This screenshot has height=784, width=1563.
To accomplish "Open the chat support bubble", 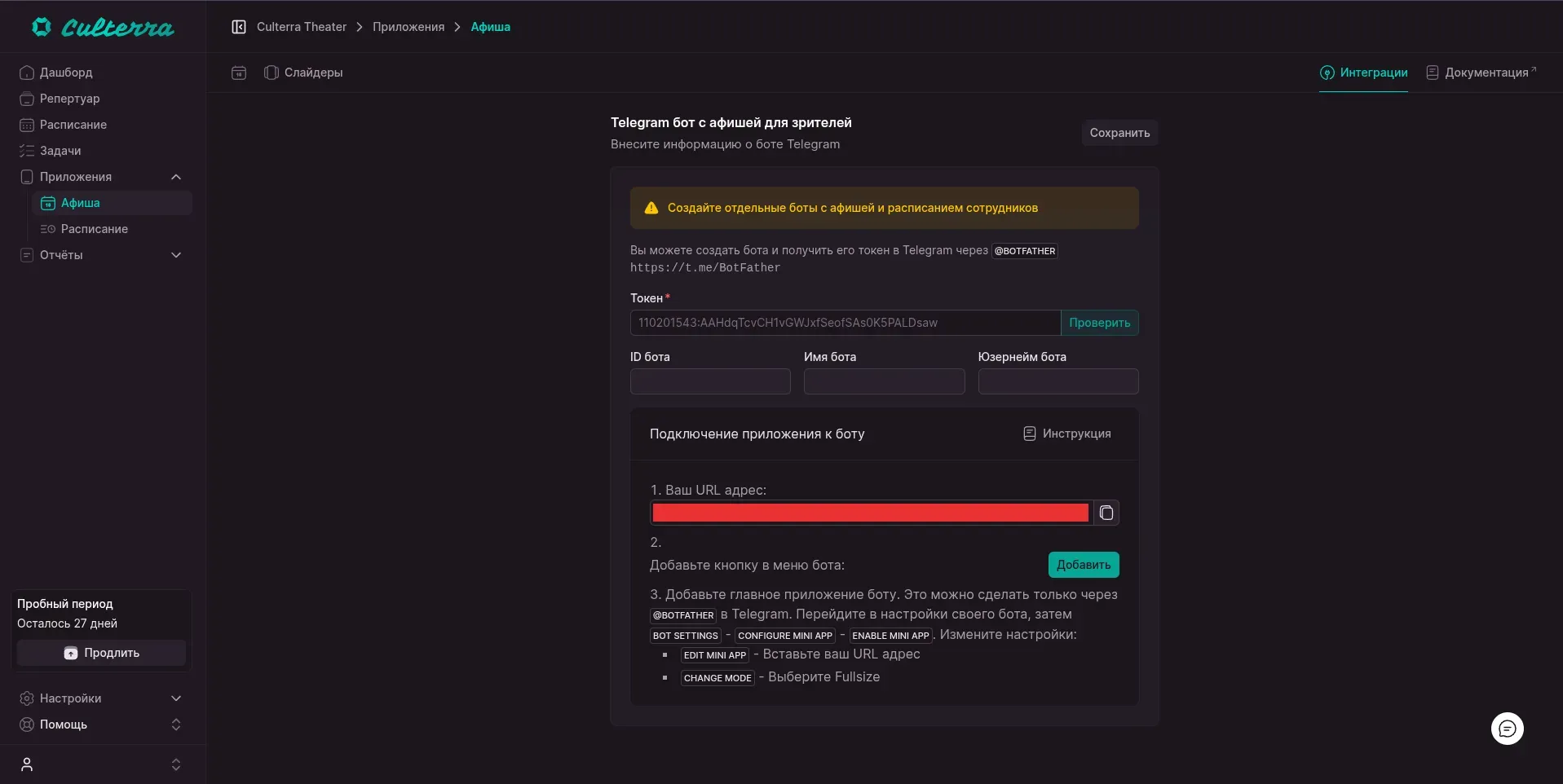I will point(1508,729).
